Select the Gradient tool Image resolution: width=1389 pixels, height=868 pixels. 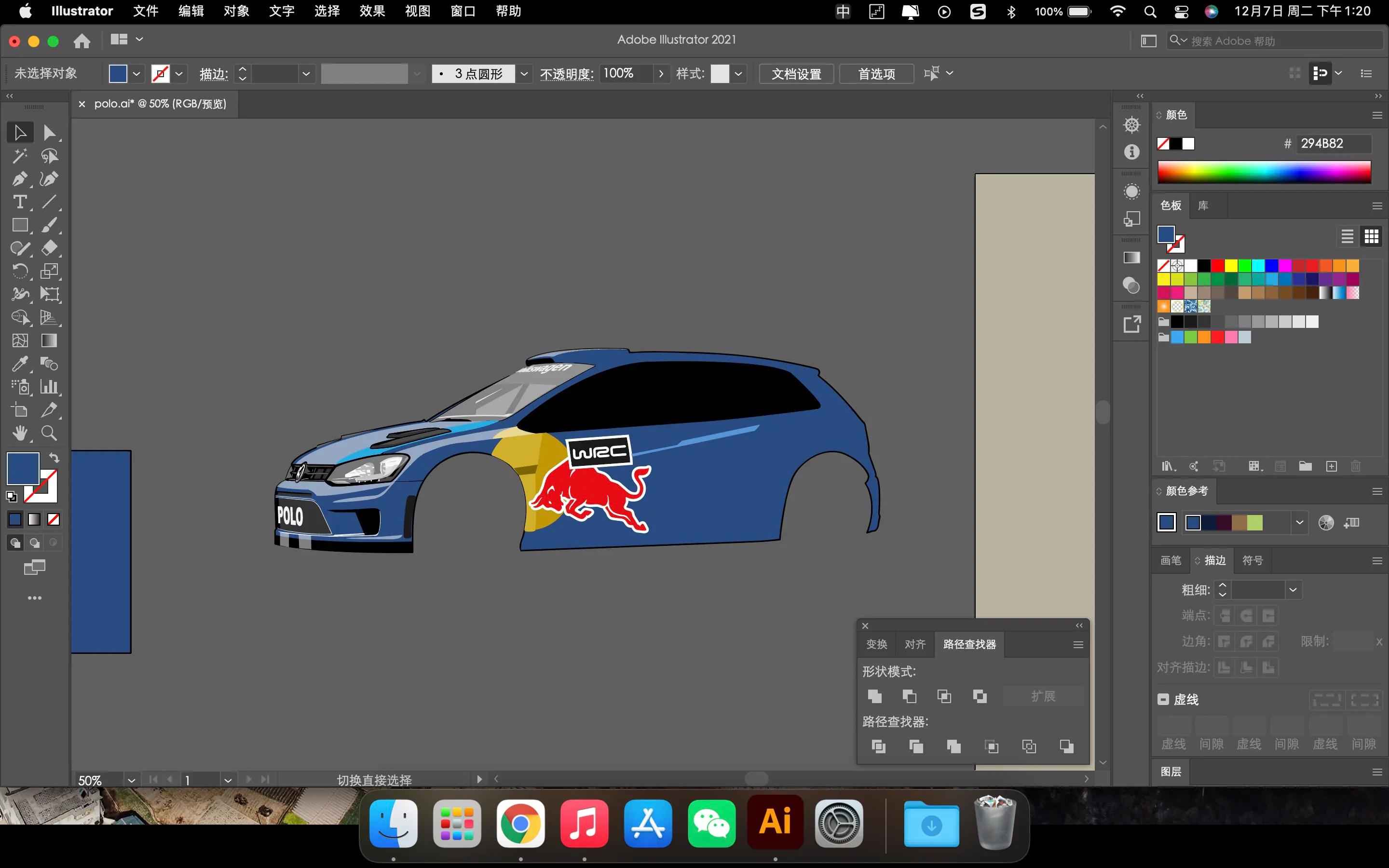click(49, 340)
